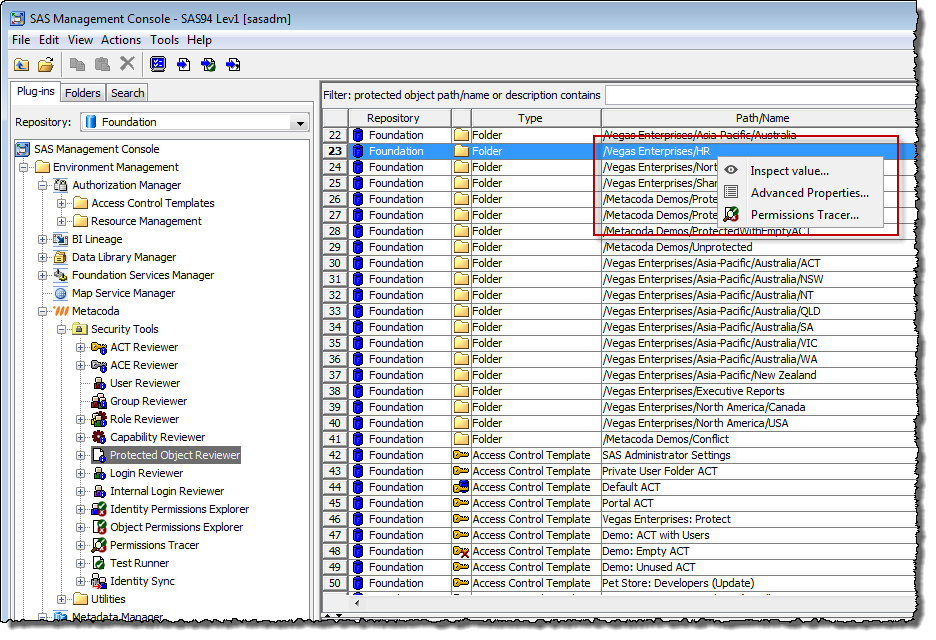Click the Capability Reviewer gear icon
Screen dimensions: 936x640
point(99,437)
